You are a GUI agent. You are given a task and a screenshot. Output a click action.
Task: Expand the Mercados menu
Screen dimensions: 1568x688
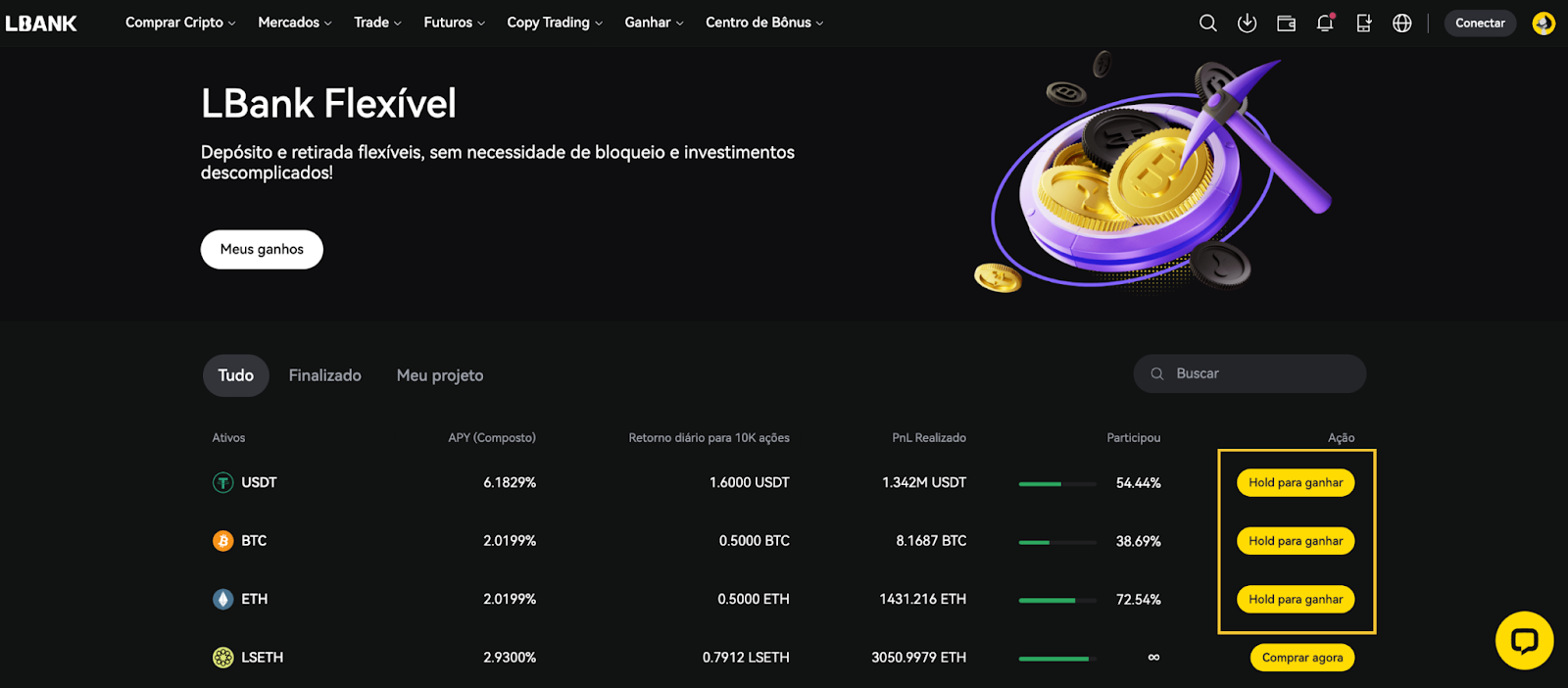[x=295, y=23]
